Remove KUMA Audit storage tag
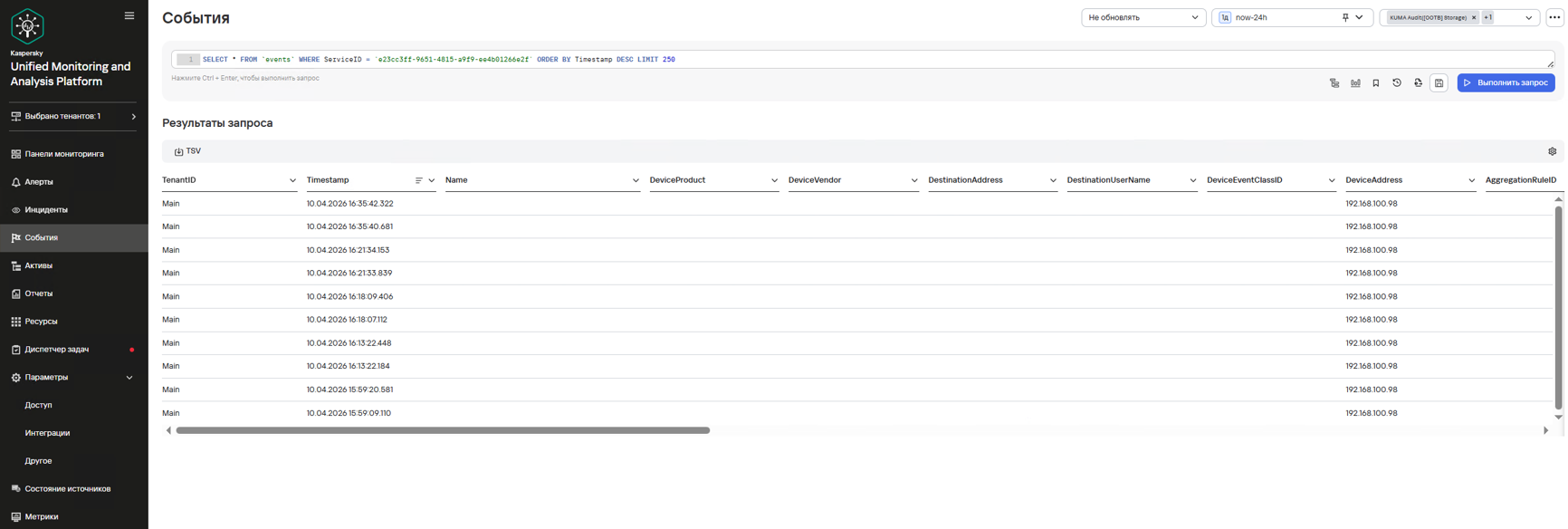This screenshot has height=529, width=1568. (1474, 17)
